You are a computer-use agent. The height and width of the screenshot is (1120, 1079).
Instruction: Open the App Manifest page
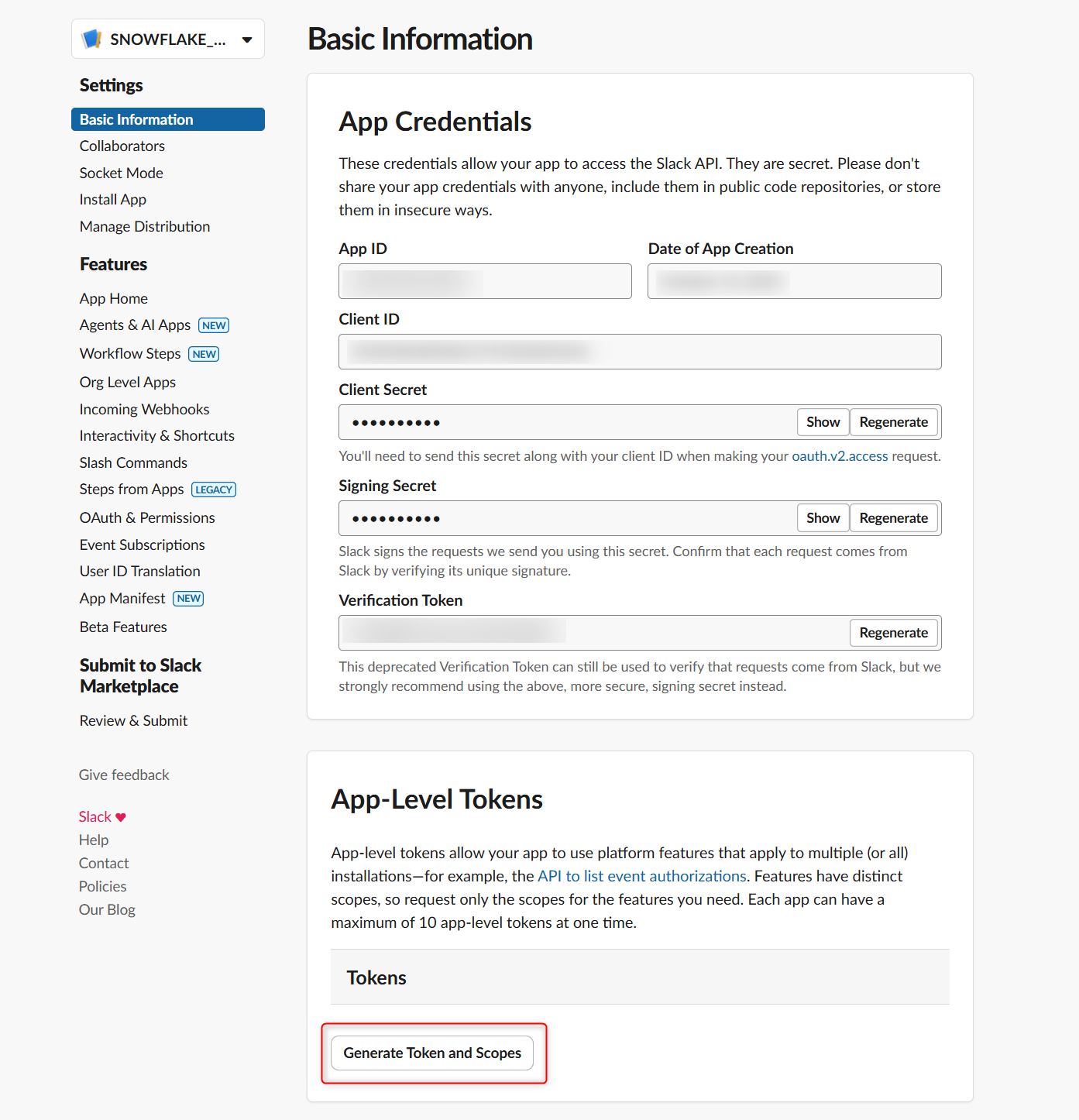122,598
